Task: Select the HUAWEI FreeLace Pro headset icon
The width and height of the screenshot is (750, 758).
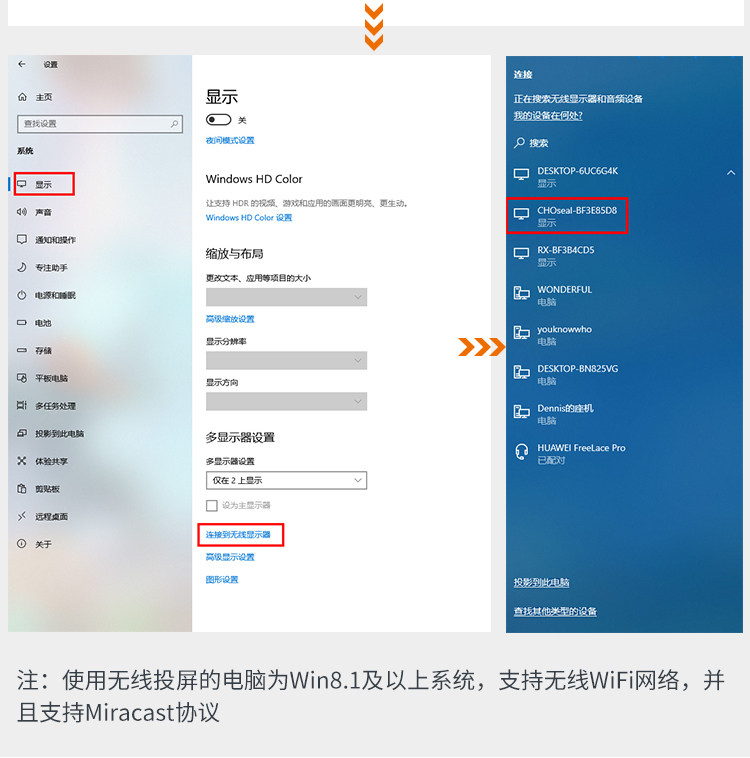Action: tap(522, 452)
